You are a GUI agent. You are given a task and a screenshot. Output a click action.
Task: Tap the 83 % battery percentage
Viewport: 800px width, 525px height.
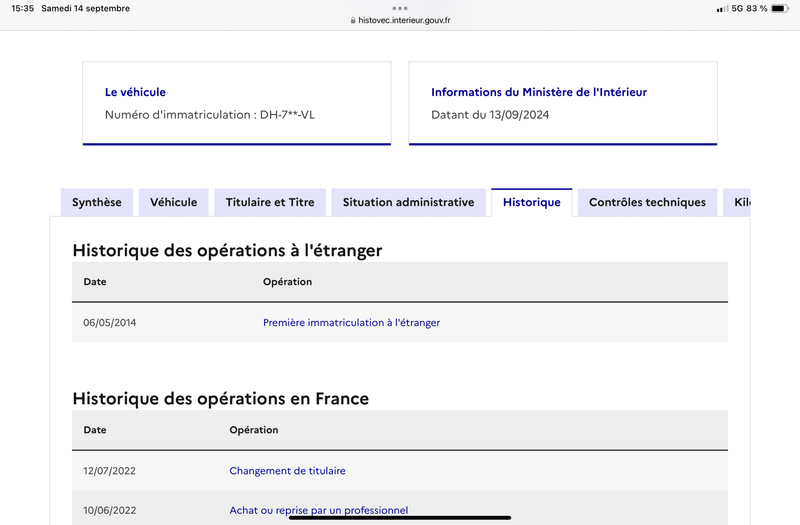(x=757, y=8)
